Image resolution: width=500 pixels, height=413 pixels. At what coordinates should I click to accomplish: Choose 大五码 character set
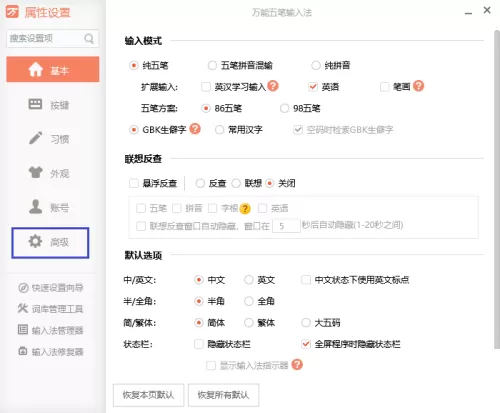pyautogui.click(x=306, y=323)
